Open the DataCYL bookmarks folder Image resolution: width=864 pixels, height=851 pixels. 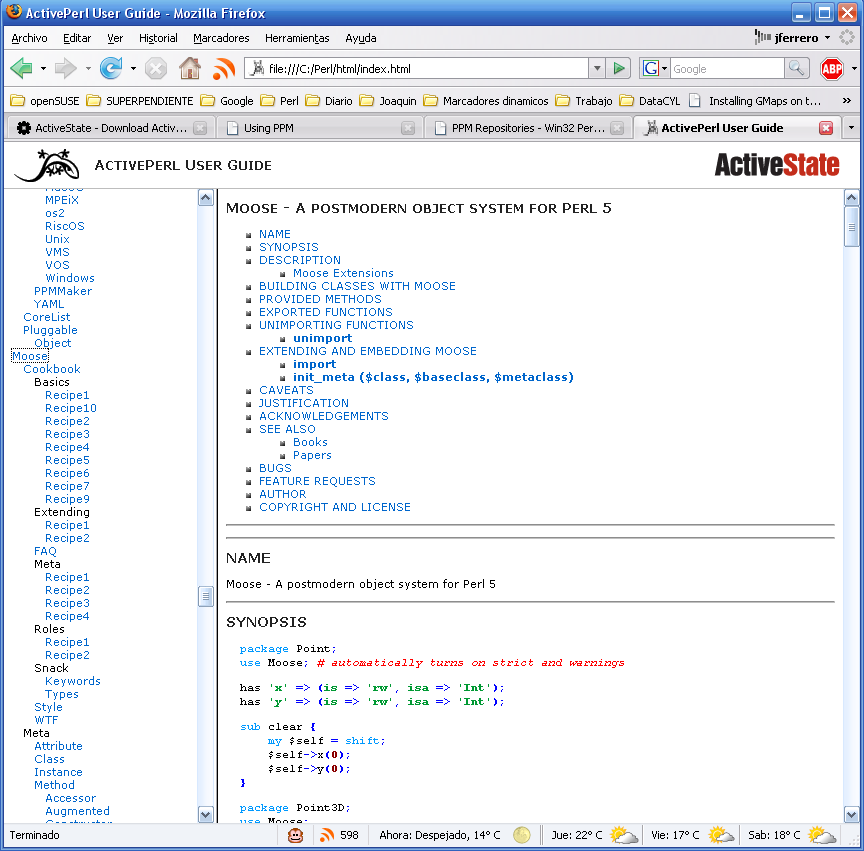point(650,101)
